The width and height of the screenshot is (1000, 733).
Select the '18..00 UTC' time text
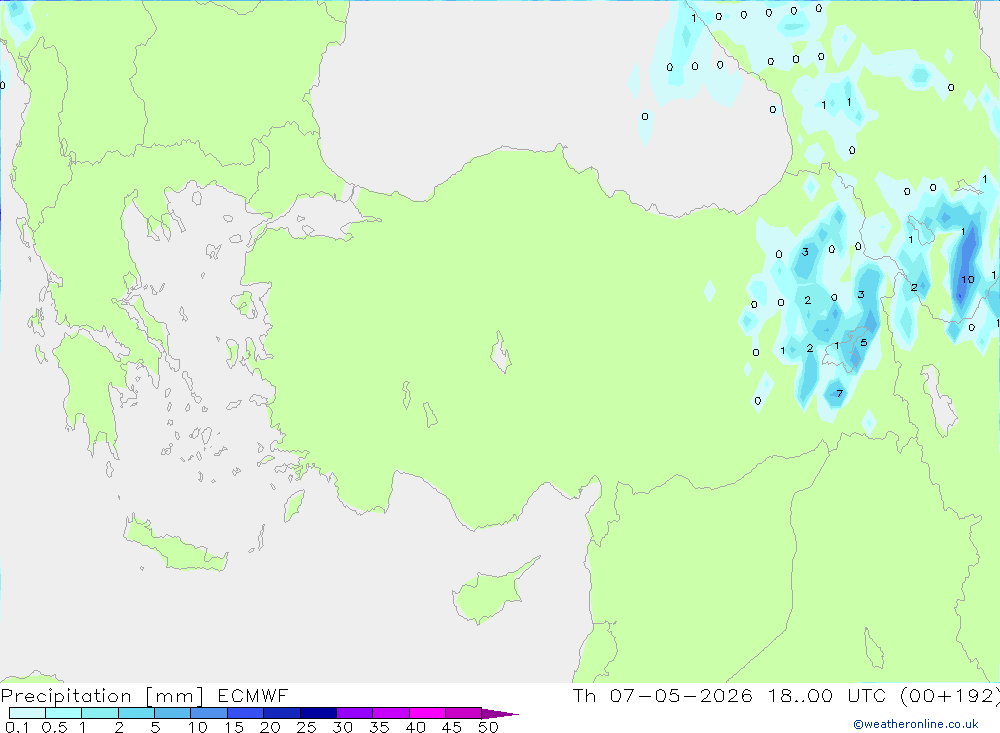(x=827, y=695)
